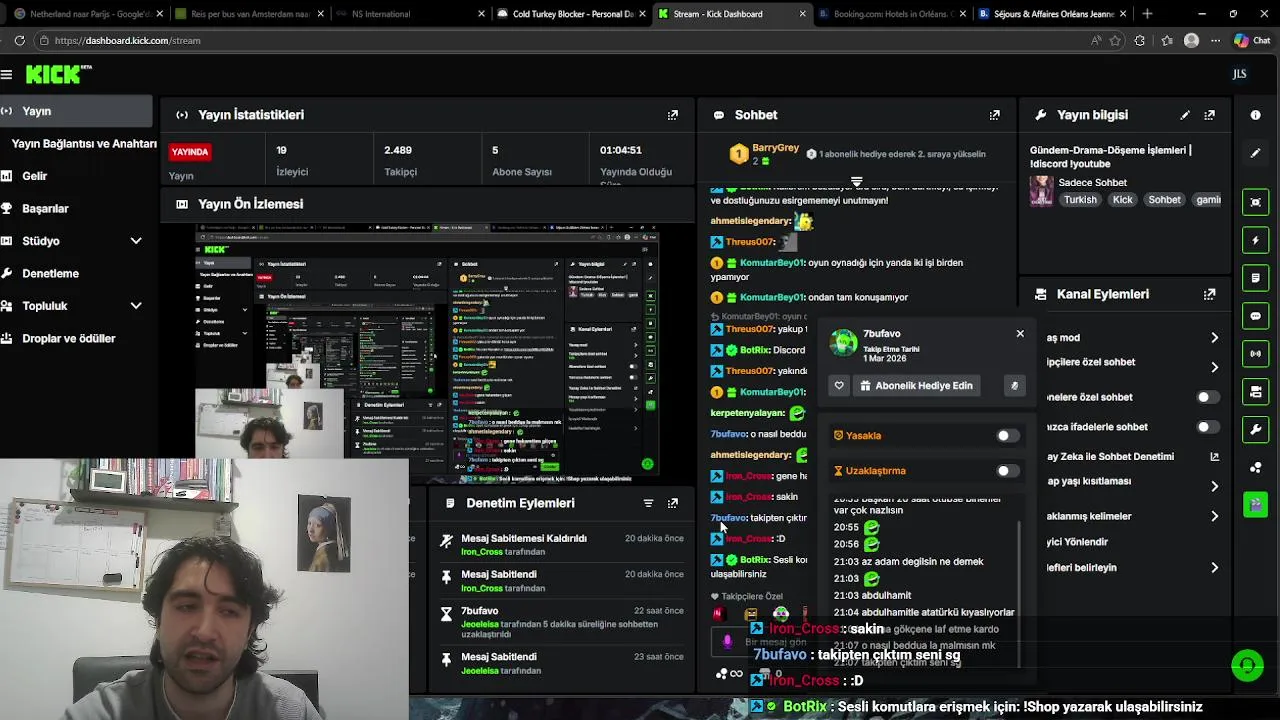The image size is (1280, 720).
Task: Open the JLS profile avatar at the top right
Action: pyautogui.click(x=1239, y=74)
